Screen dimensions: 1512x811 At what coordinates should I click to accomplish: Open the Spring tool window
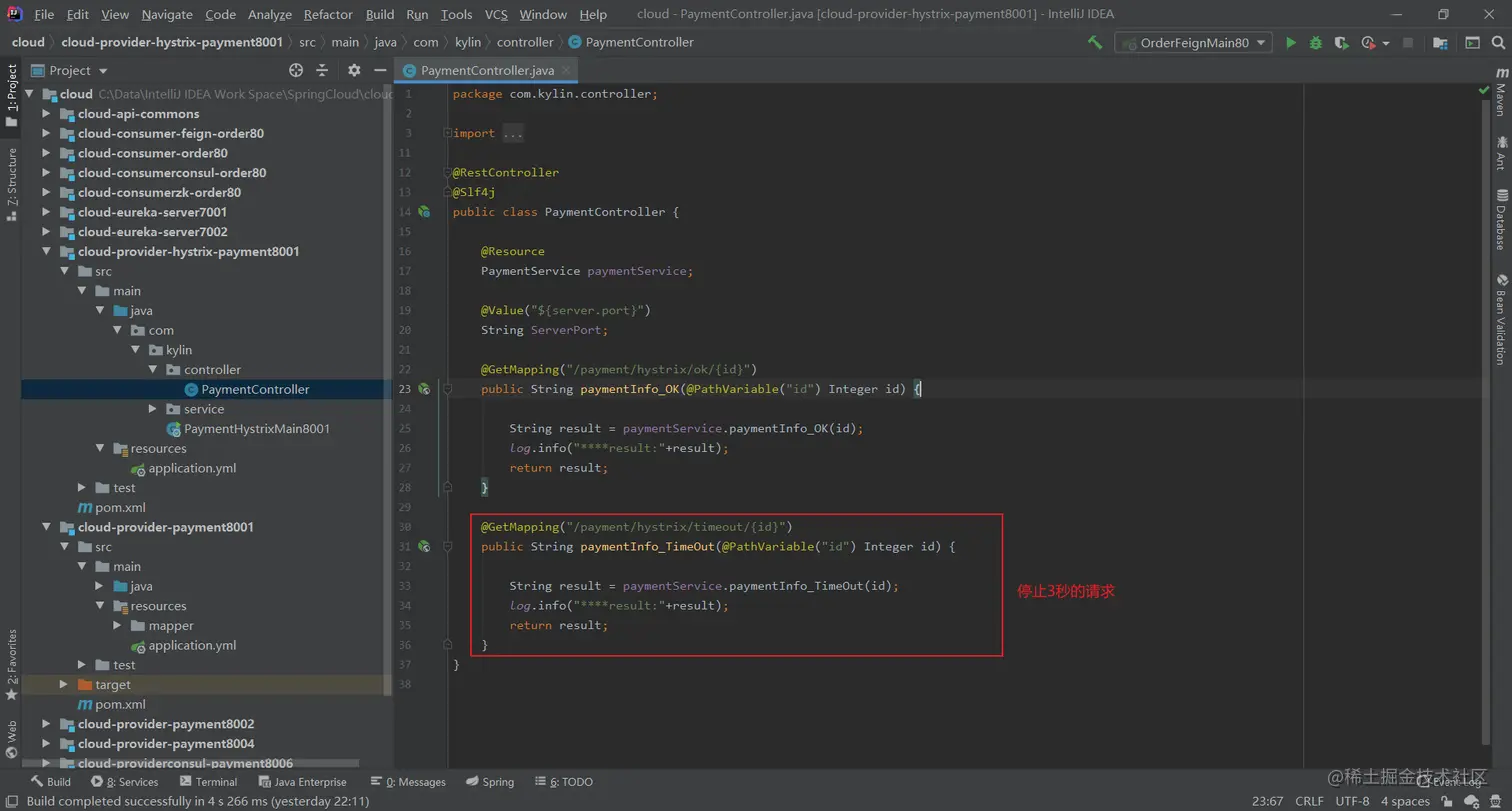click(489, 782)
